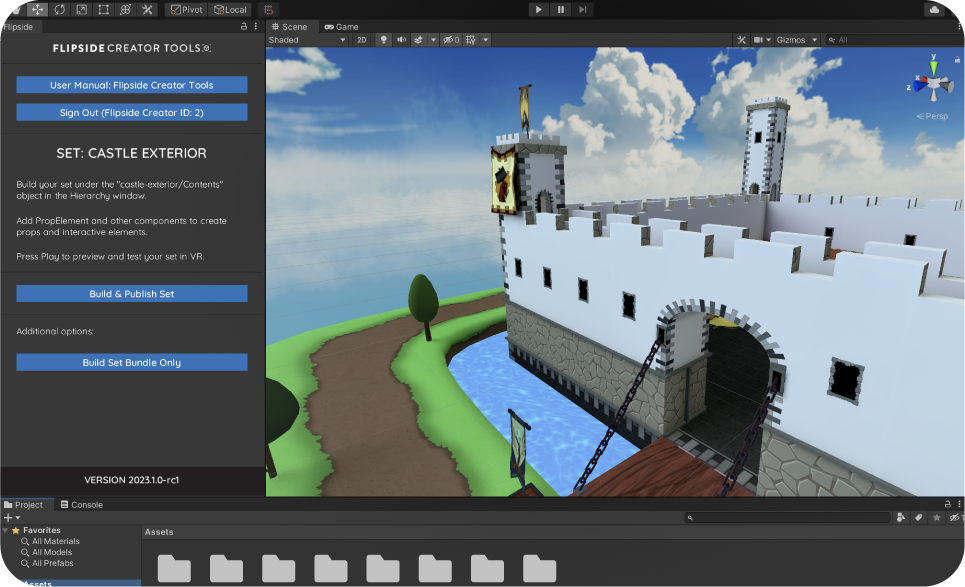Open the cloud services icon
Image resolution: width=965 pixels, height=587 pixels.
tap(935, 9)
